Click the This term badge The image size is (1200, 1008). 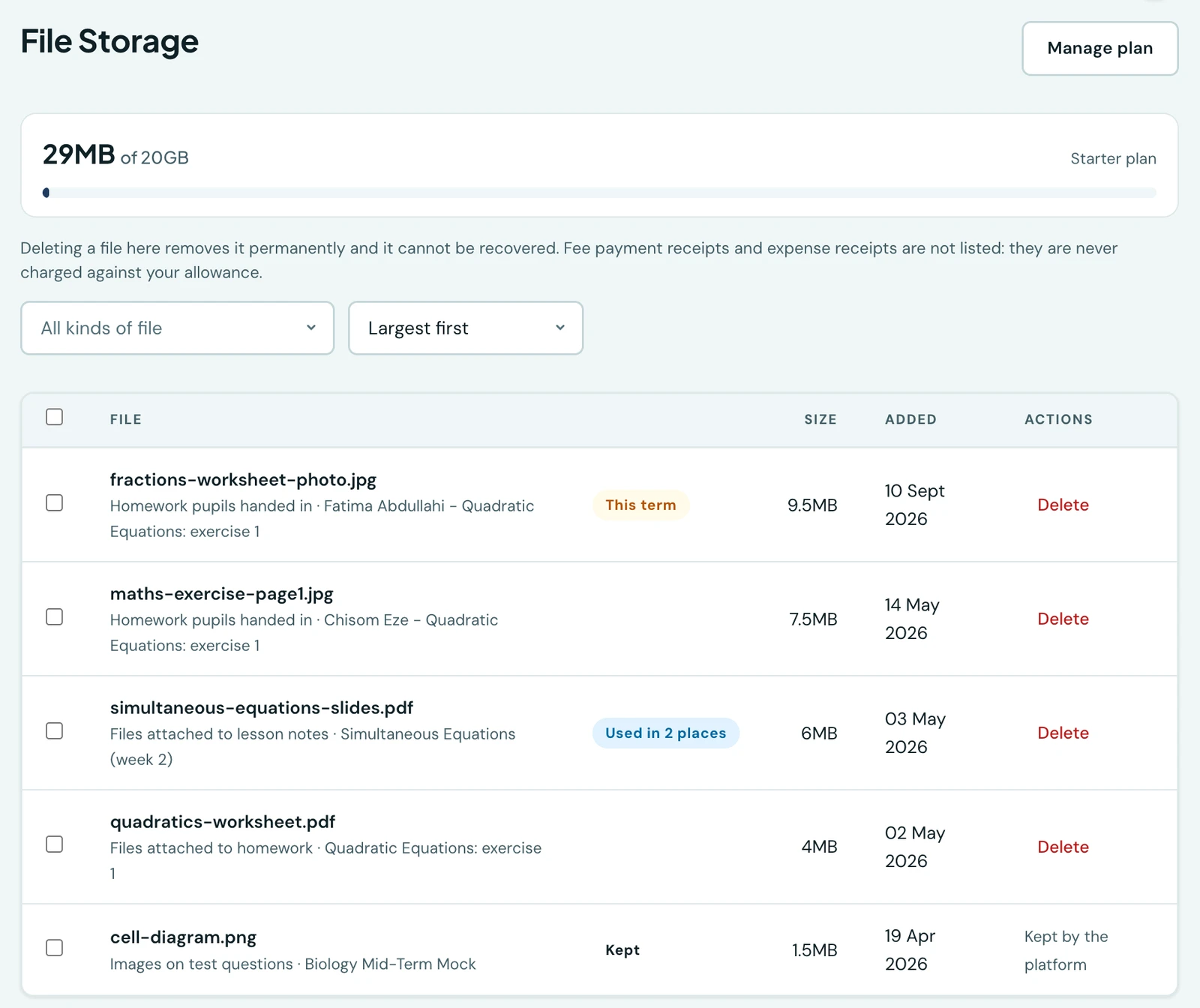[x=640, y=505]
